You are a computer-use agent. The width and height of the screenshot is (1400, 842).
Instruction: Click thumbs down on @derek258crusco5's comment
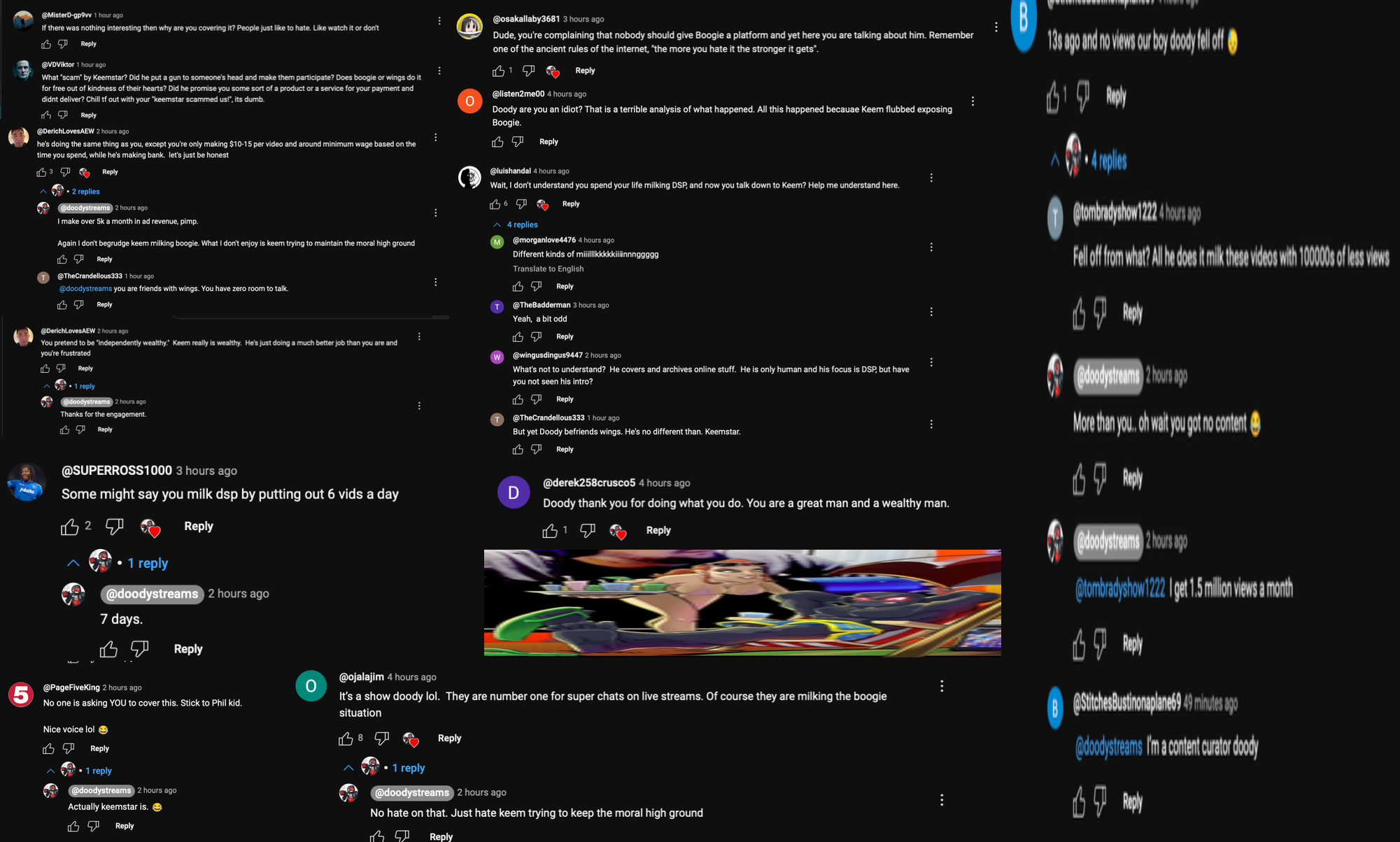pos(588,531)
